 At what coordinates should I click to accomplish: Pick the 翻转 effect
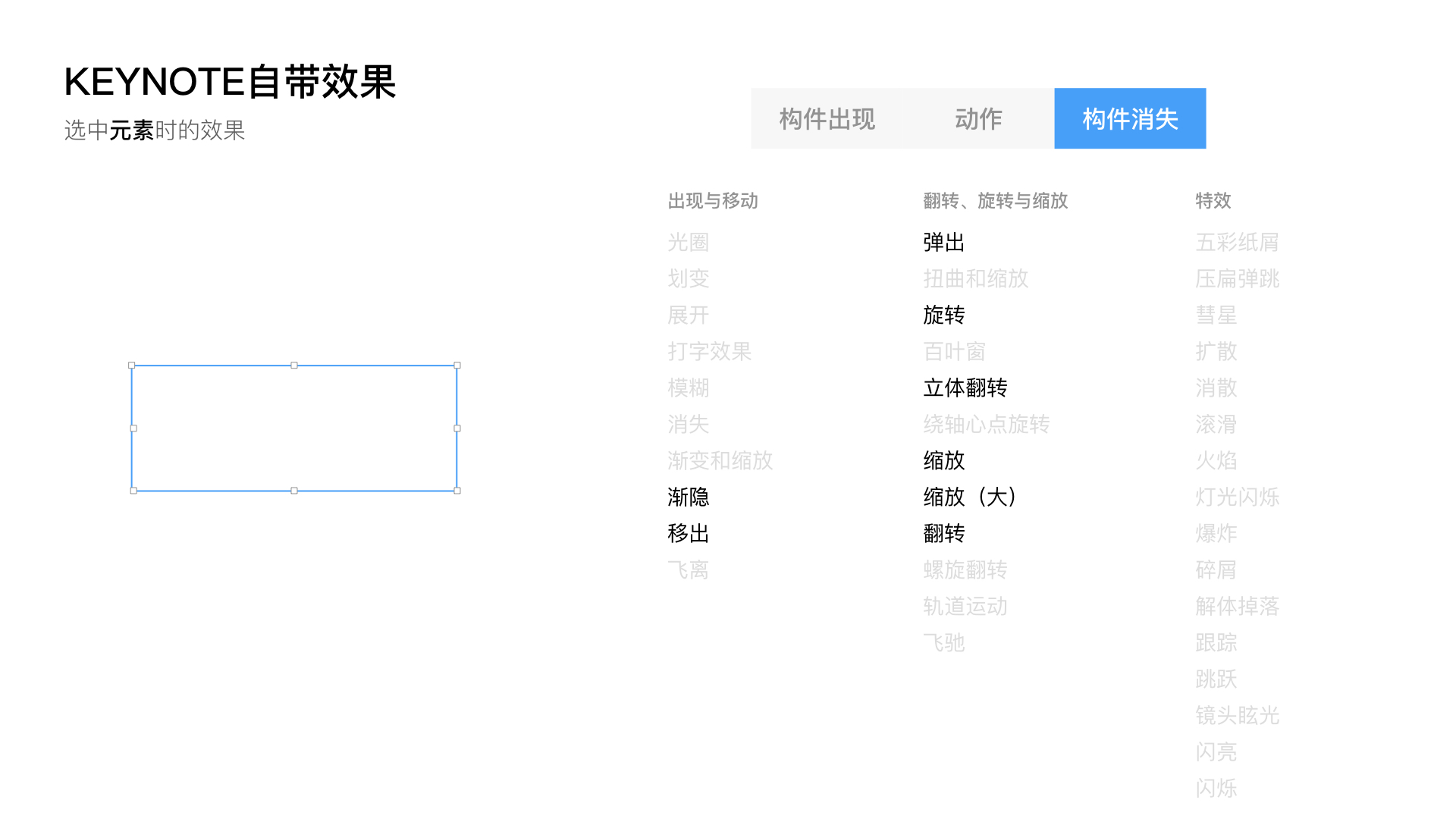coord(943,533)
